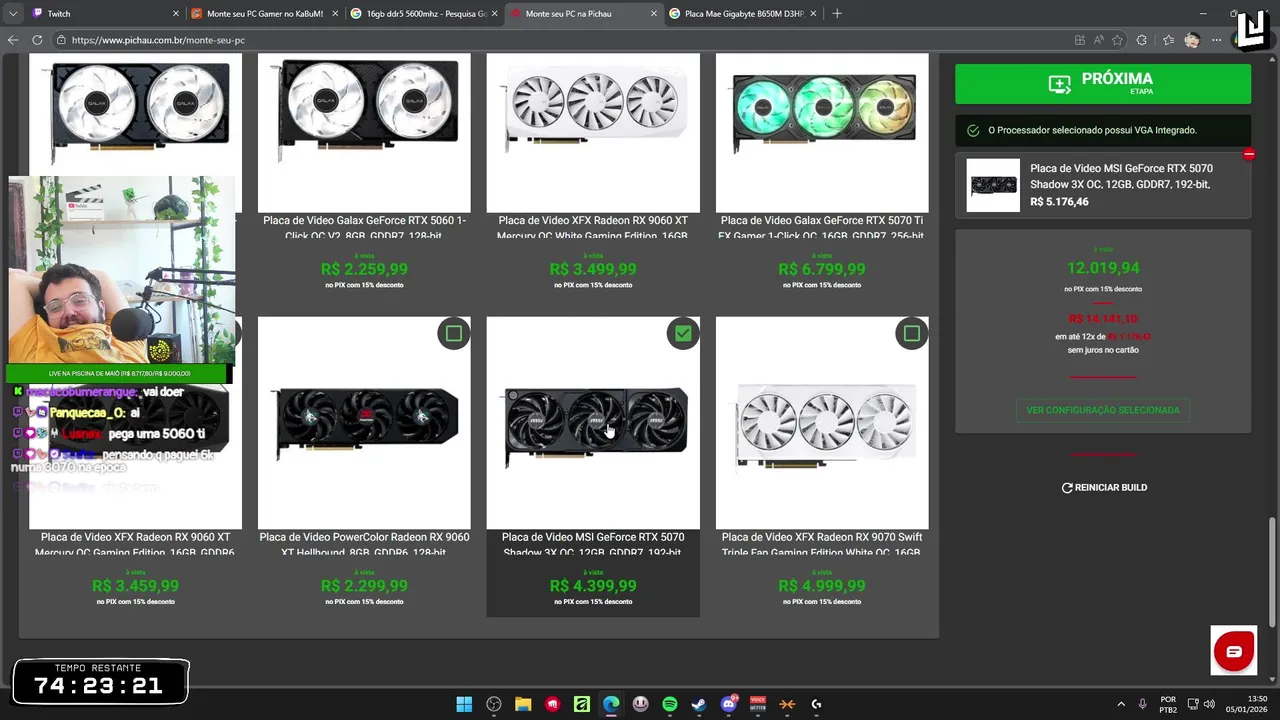Image resolution: width=1280 pixels, height=720 pixels.
Task: Click the 12.019,94 total price
Action: (1103, 268)
